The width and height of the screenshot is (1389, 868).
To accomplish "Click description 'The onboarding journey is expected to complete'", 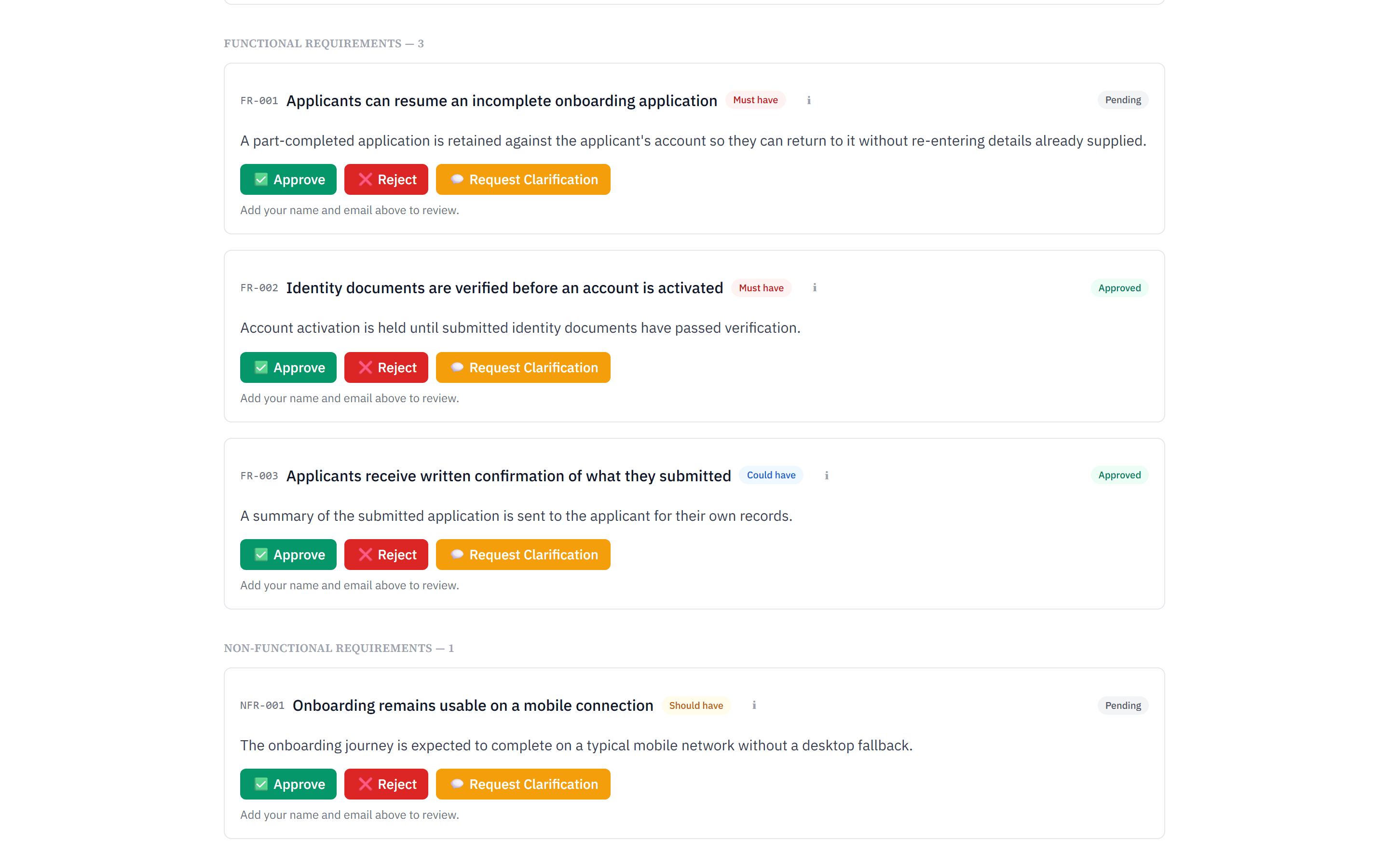I will click(x=576, y=745).
